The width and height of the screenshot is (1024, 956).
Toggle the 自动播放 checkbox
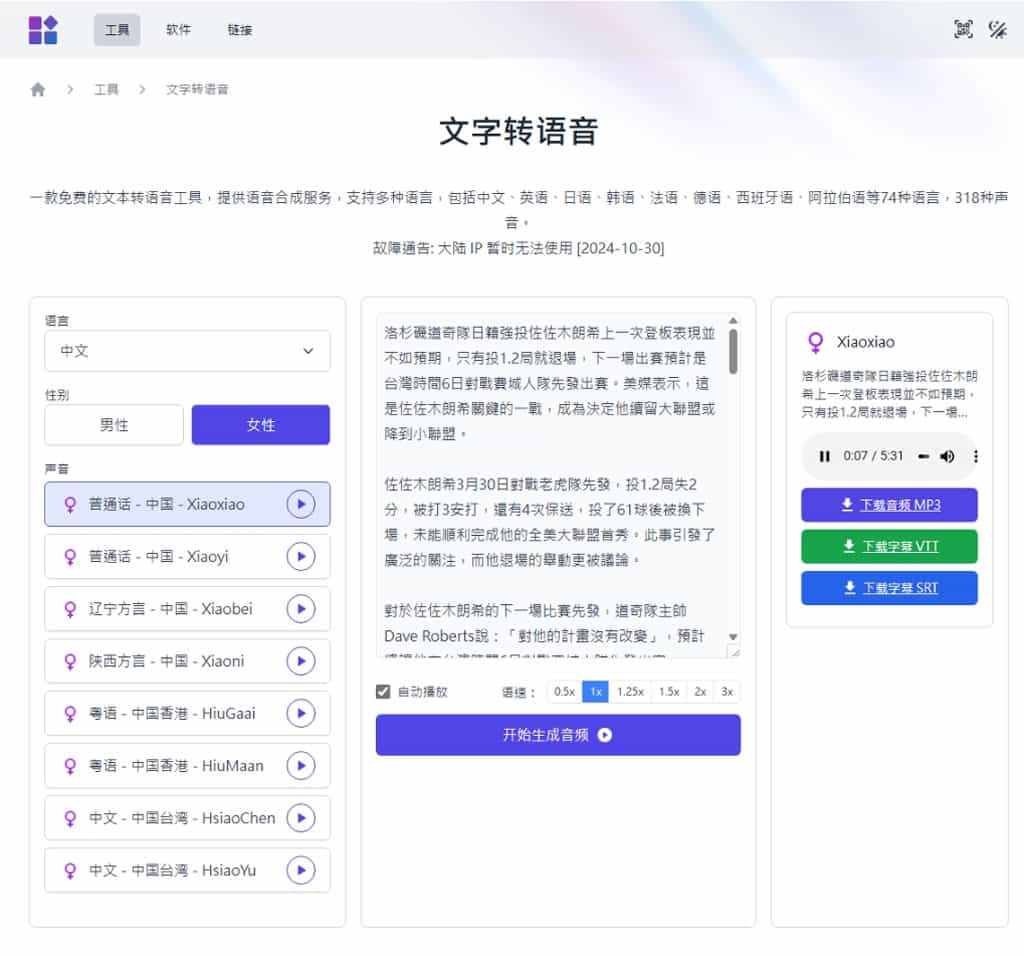(x=383, y=691)
